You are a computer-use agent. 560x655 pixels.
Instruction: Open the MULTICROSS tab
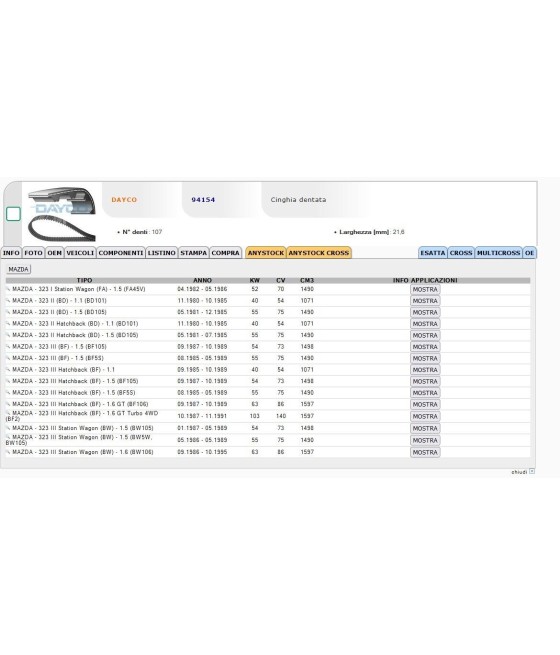pyautogui.click(x=498, y=253)
